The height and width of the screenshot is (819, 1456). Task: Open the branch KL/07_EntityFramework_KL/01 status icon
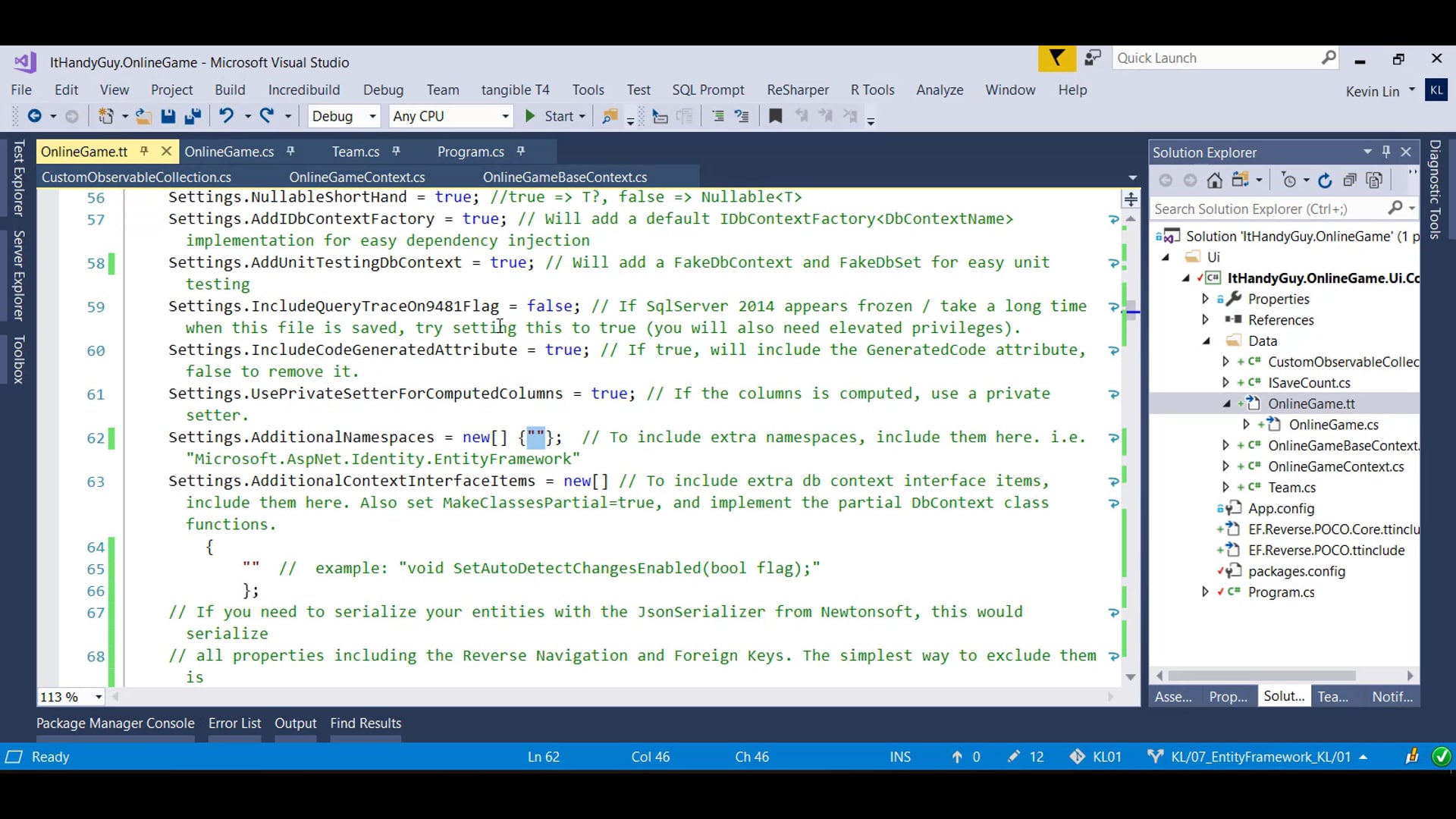pyautogui.click(x=1153, y=756)
